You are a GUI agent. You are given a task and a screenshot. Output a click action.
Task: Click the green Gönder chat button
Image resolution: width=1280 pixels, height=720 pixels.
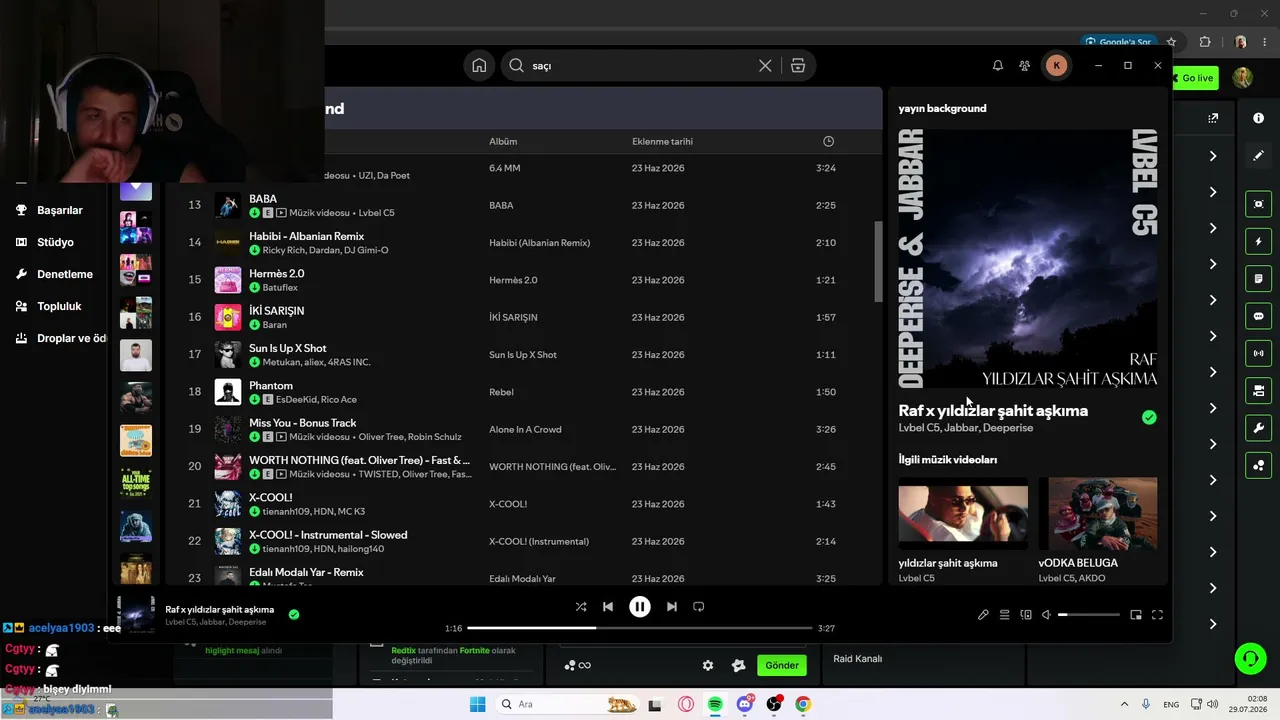click(782, 665)
